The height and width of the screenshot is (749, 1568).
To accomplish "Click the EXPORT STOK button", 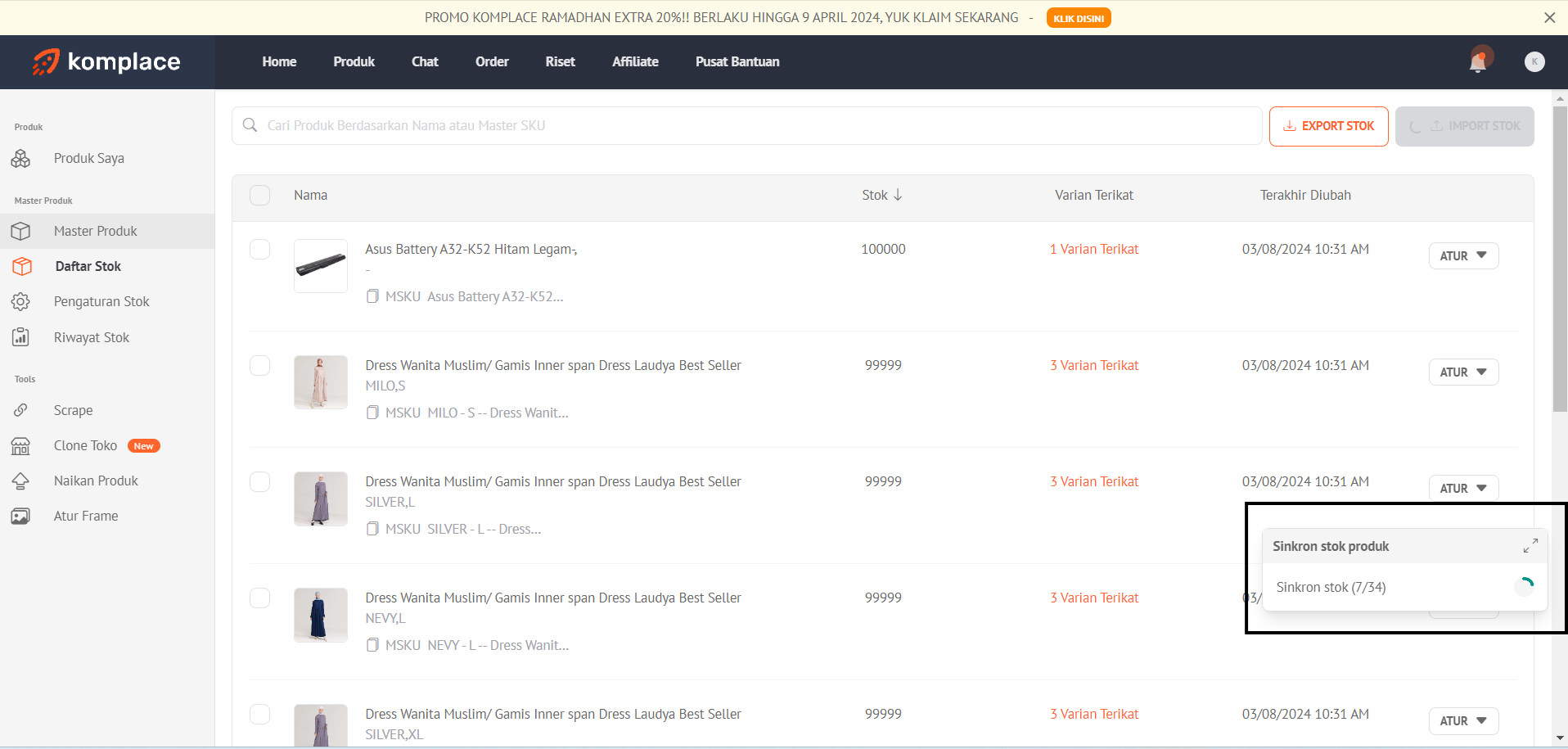I will pyautogui.click(x=1328, y=126).
